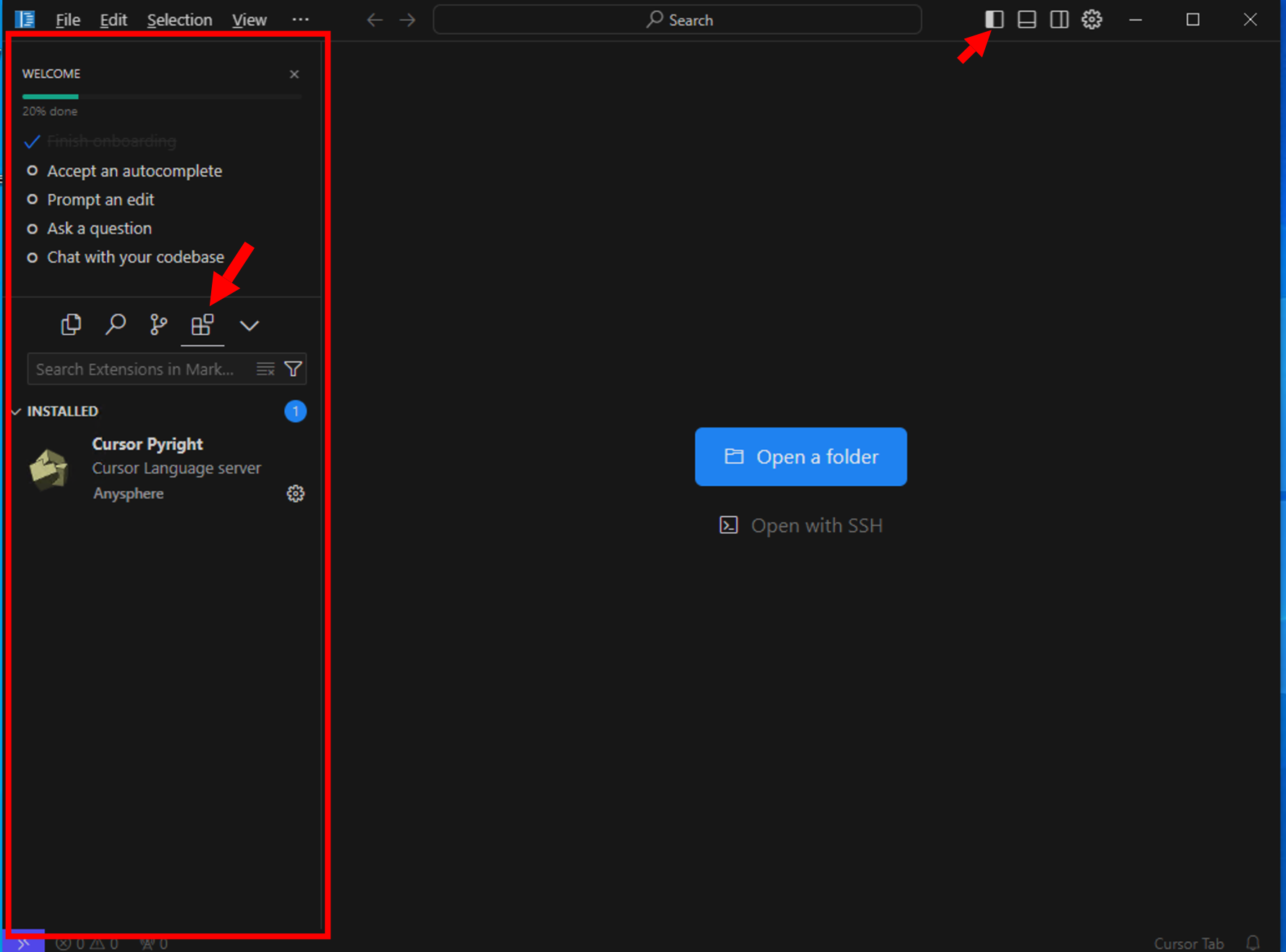
Task: Click the installed count badge
Action: click(295, 411)
